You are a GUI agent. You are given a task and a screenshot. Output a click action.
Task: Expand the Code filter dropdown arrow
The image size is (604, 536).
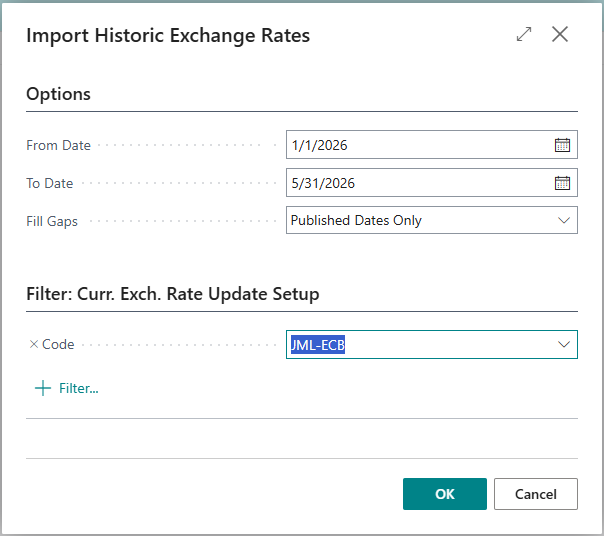pos(564,344)
